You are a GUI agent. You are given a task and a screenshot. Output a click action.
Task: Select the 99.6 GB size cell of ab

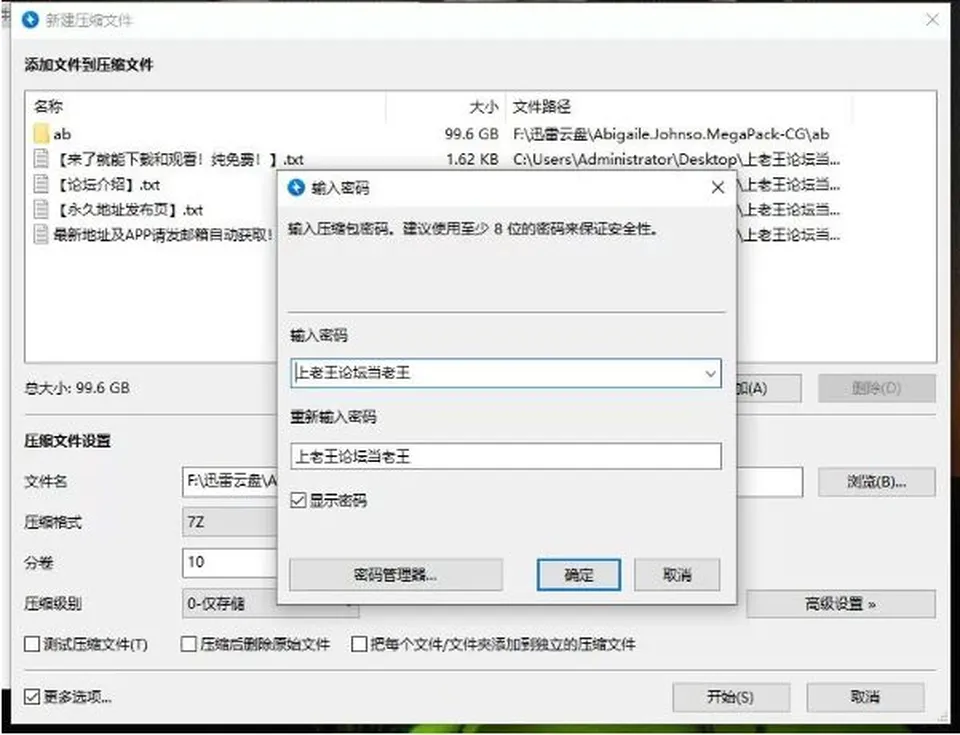(471, 134)
